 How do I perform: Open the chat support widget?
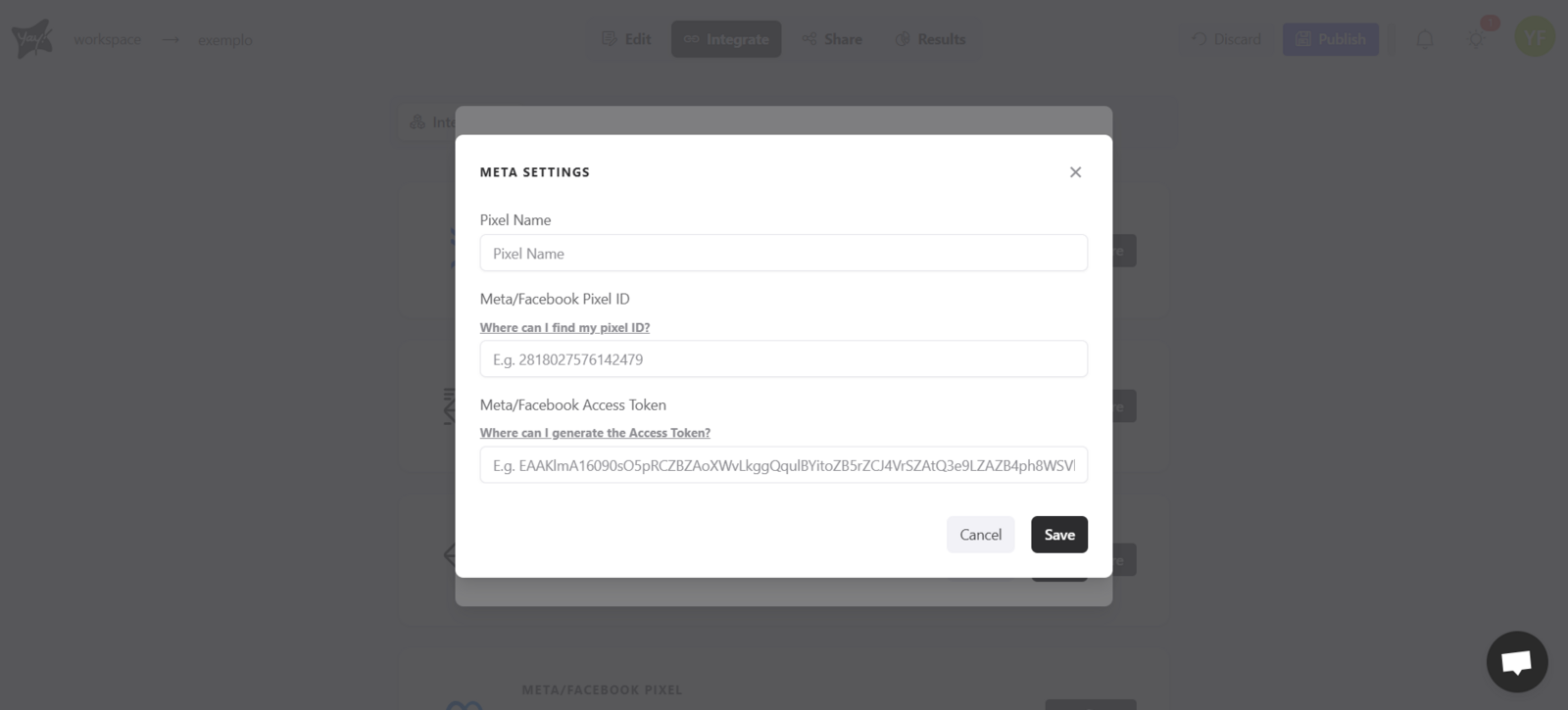(1516, 662)
